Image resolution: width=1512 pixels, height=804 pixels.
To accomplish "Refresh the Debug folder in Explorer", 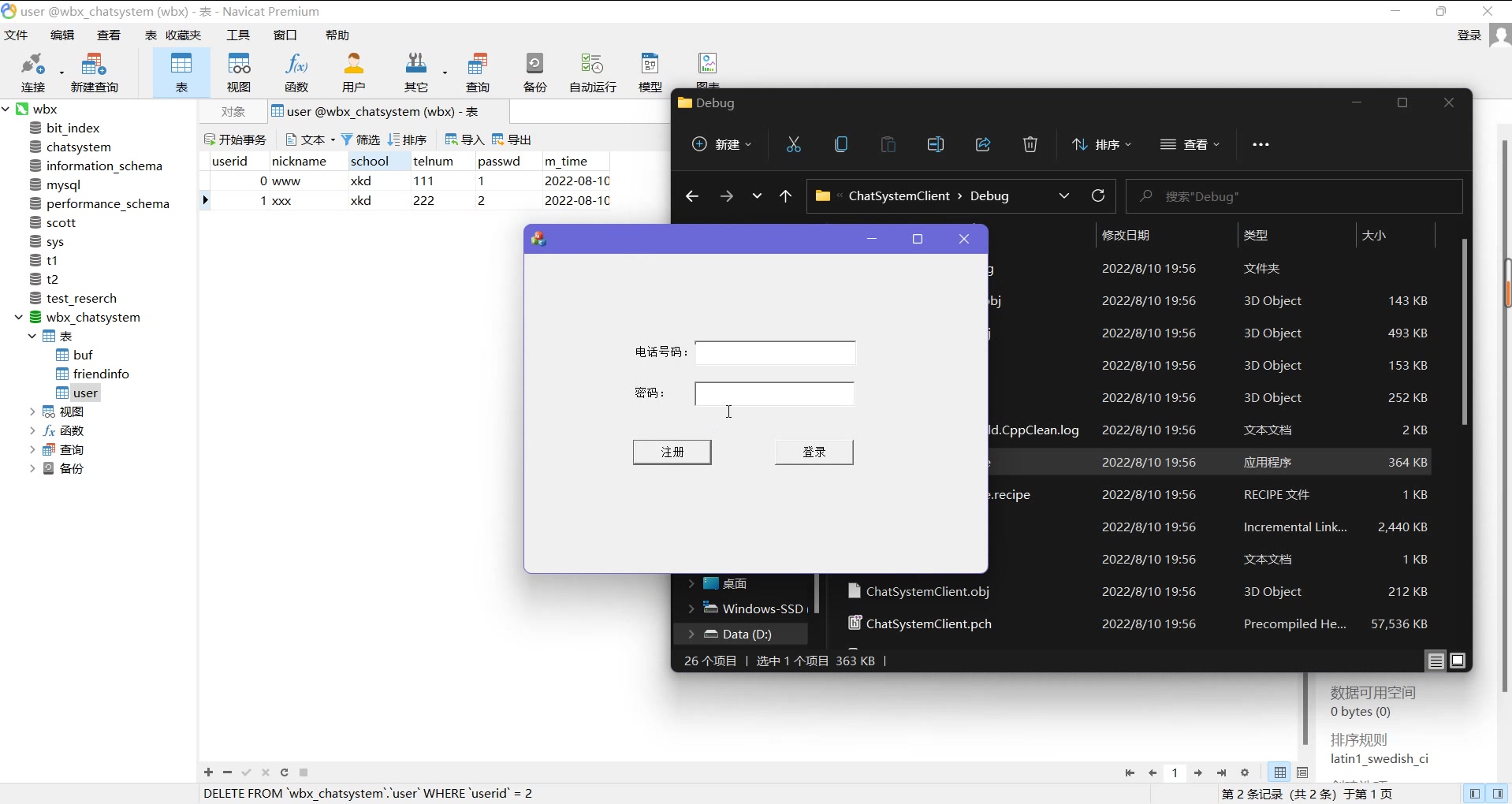I will click(x=1098, y=196).
